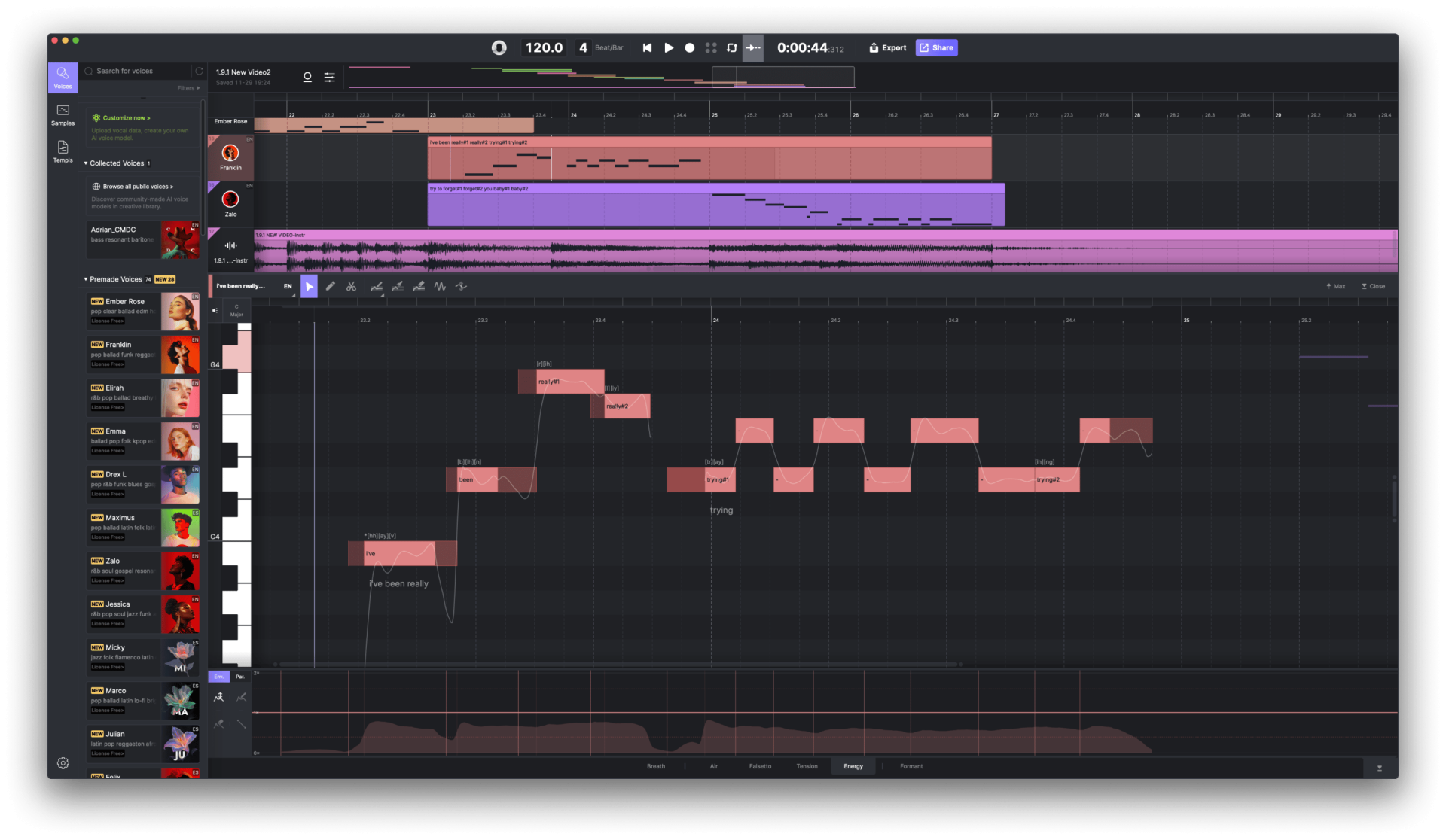Collapse the Collected Voices section

pyautogui.click(x=86, y=163)
